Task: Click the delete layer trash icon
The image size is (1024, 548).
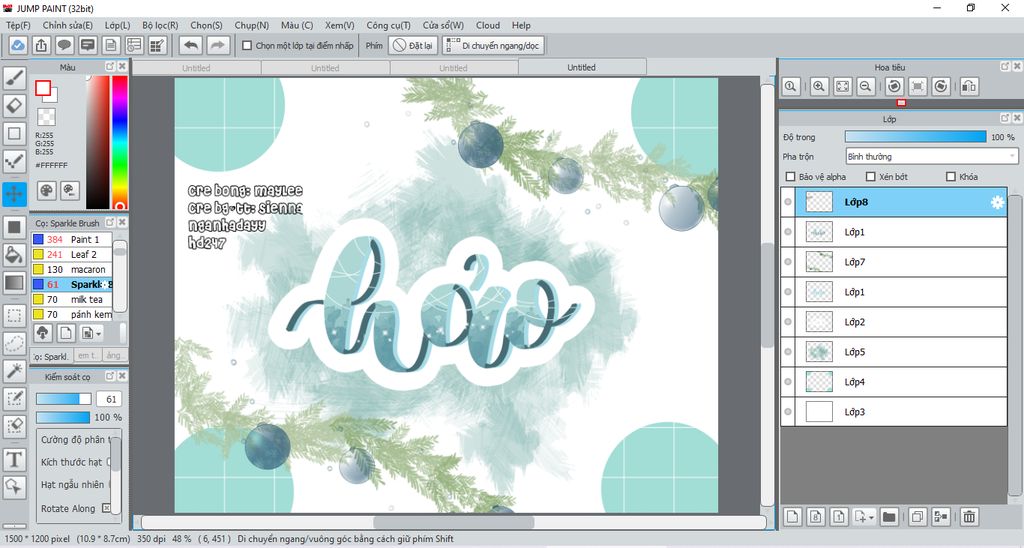Action: coord(969,517)
